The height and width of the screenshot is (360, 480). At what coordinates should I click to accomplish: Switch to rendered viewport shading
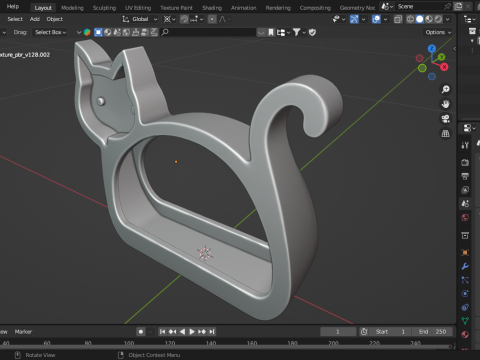[438, 19]
